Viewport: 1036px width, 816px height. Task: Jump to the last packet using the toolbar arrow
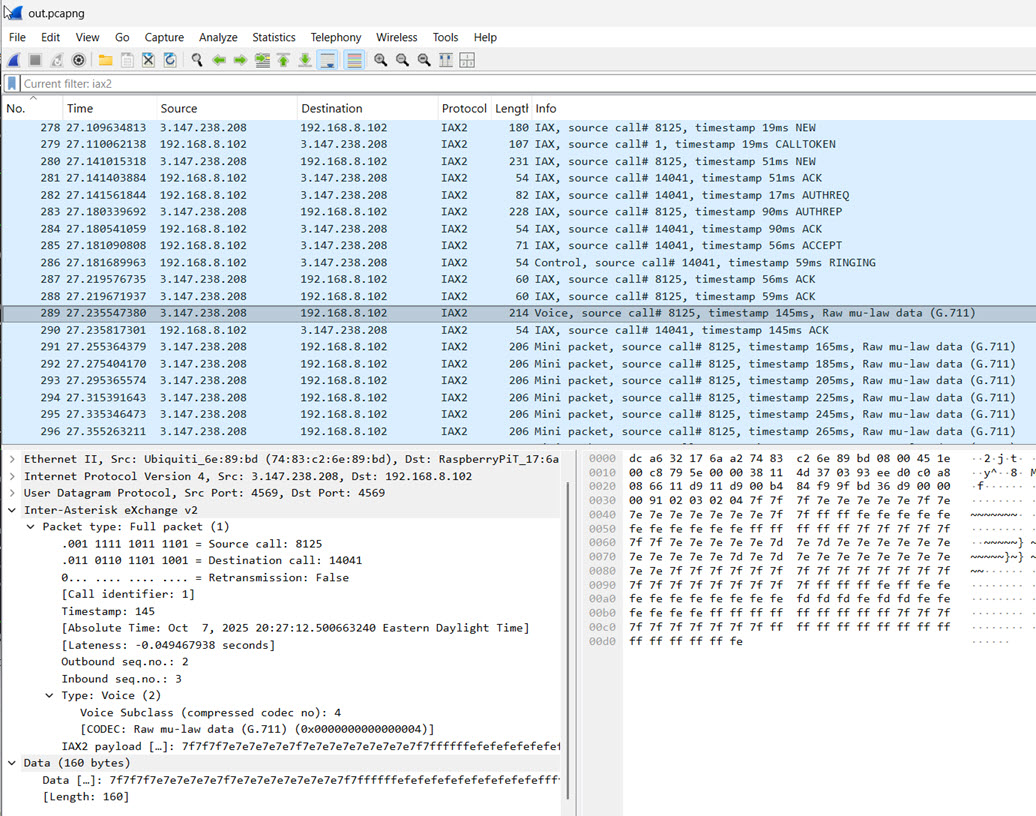(x=305, y=60)
